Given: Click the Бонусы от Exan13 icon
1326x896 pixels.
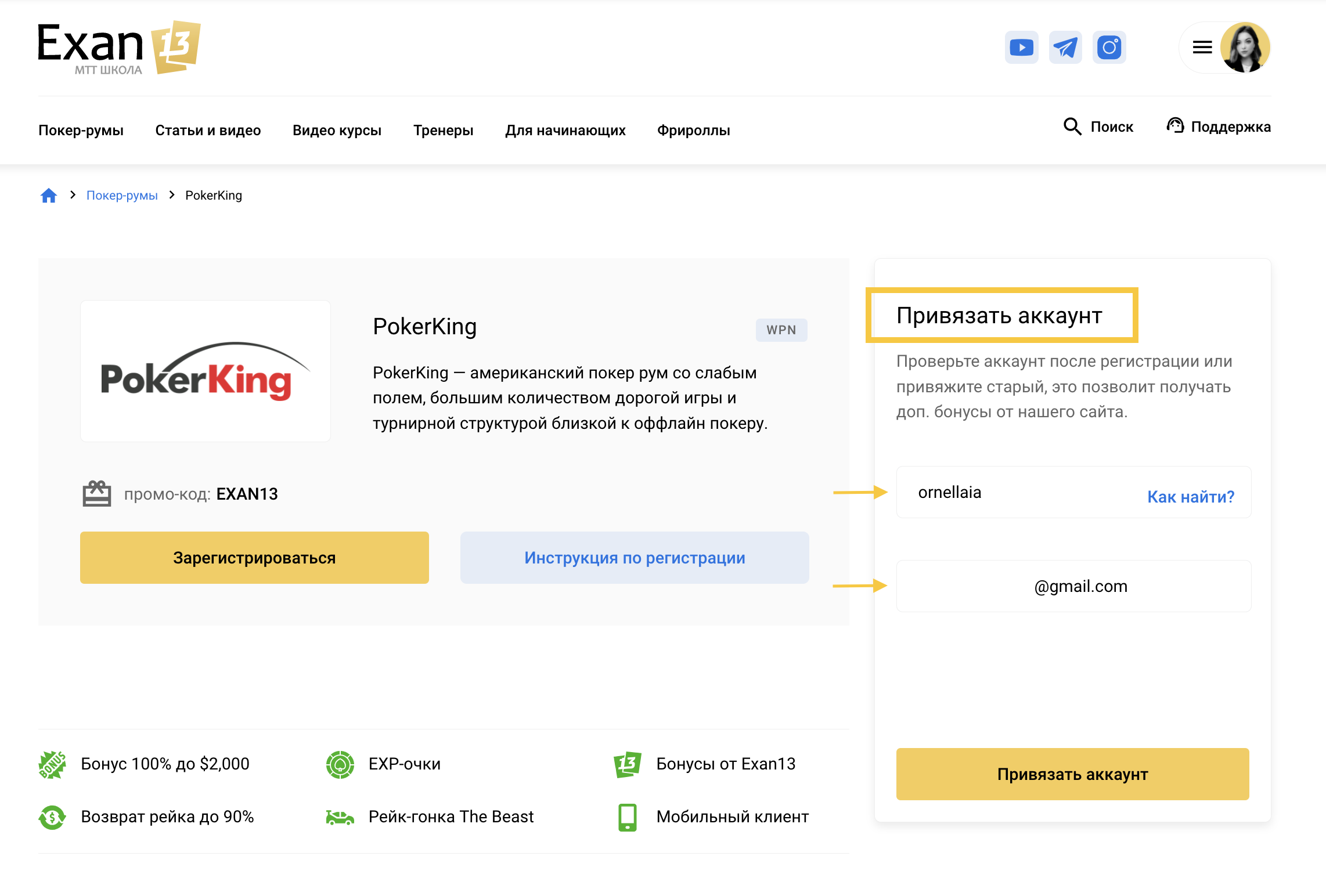Looking at the screenshot, I should 628,764.
